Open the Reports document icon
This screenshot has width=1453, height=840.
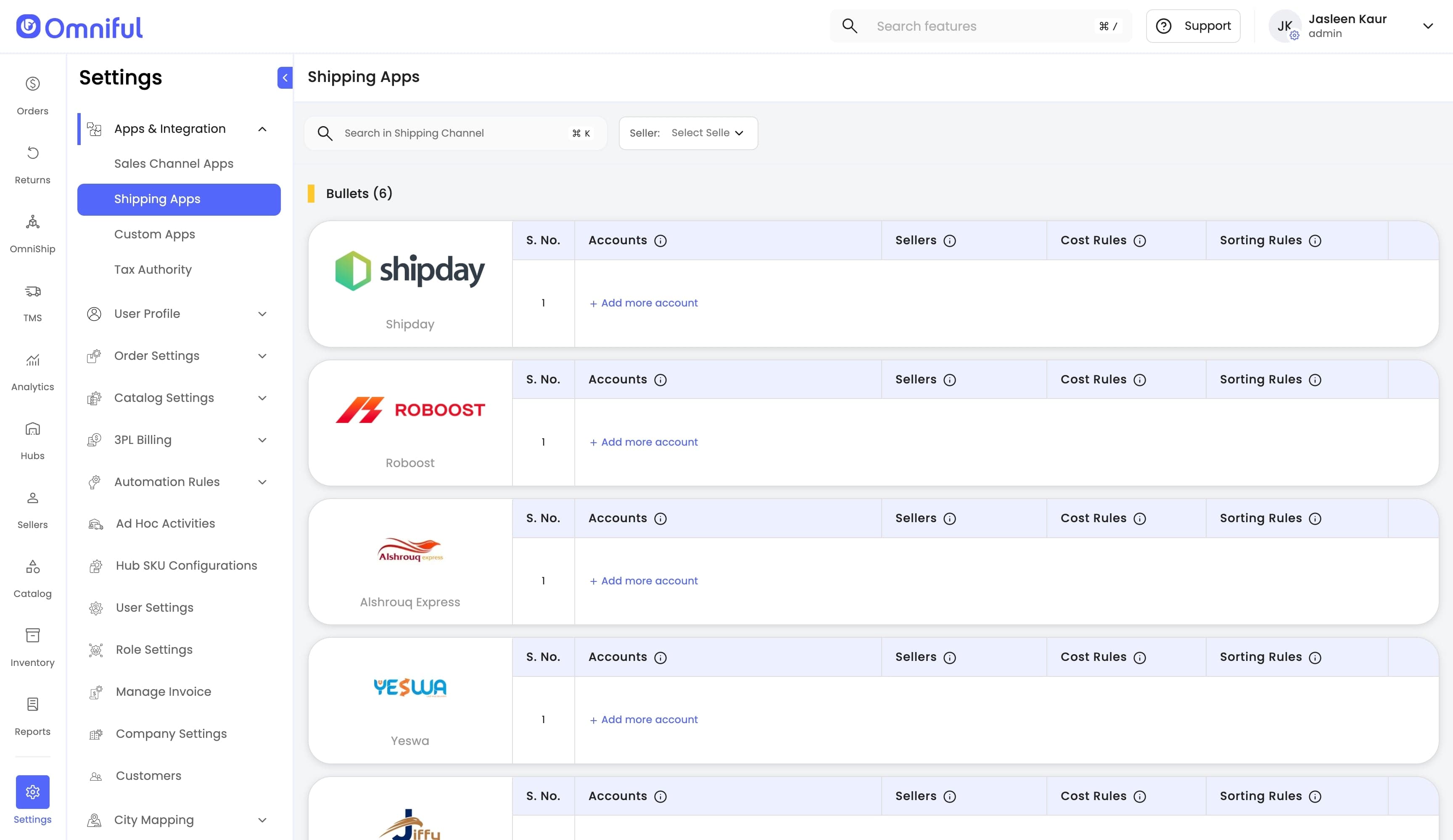[32, 705]
